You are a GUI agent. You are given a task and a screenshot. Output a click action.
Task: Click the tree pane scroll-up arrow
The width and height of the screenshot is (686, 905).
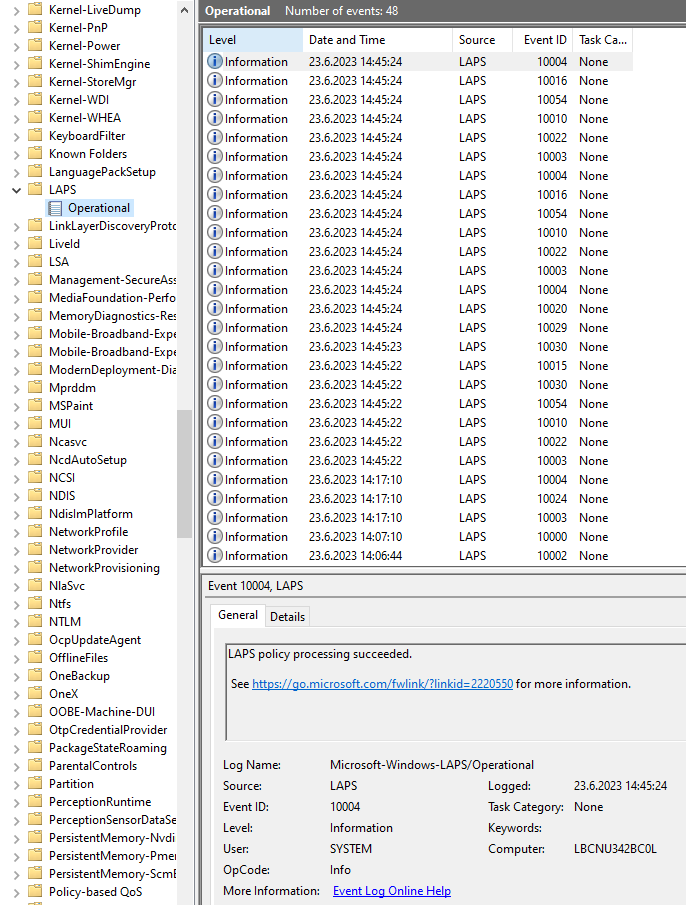point(184,10)
